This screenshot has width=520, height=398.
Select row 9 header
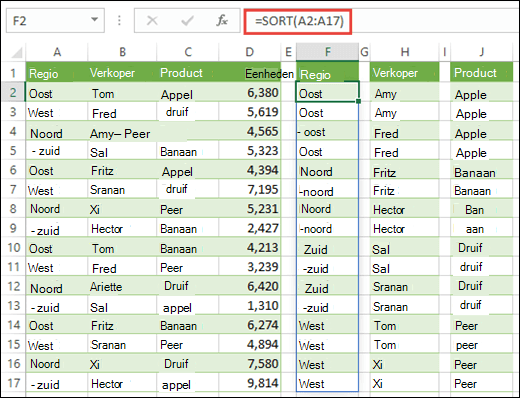pyautogui.click(x=13, y=228)
